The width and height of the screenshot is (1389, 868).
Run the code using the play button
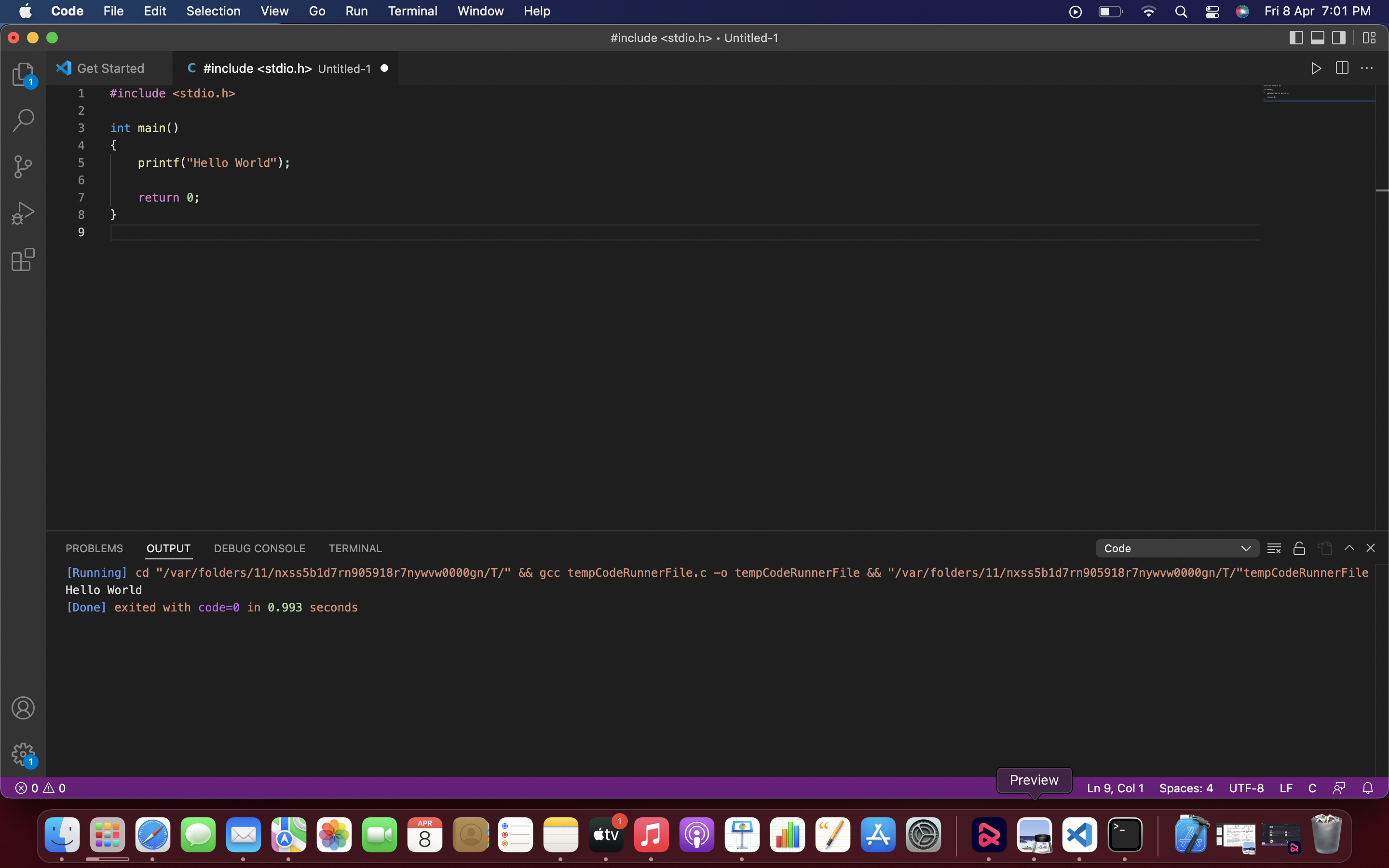click(1316, 68)
